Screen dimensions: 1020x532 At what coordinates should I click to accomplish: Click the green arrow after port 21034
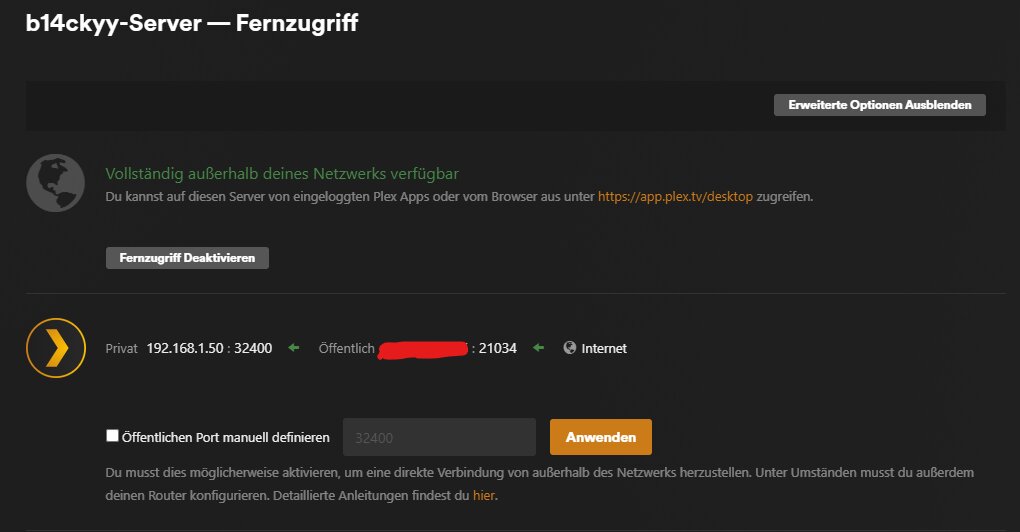(x=539, y=348)
